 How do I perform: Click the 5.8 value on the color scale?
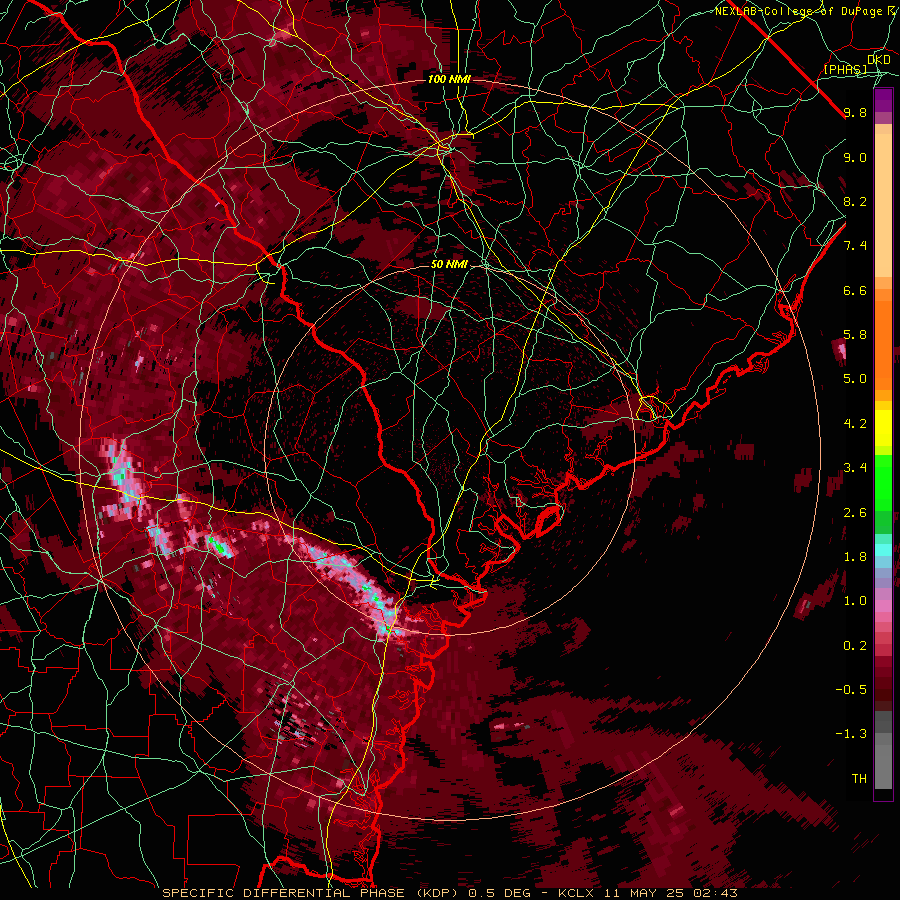[x=855, y=335]
